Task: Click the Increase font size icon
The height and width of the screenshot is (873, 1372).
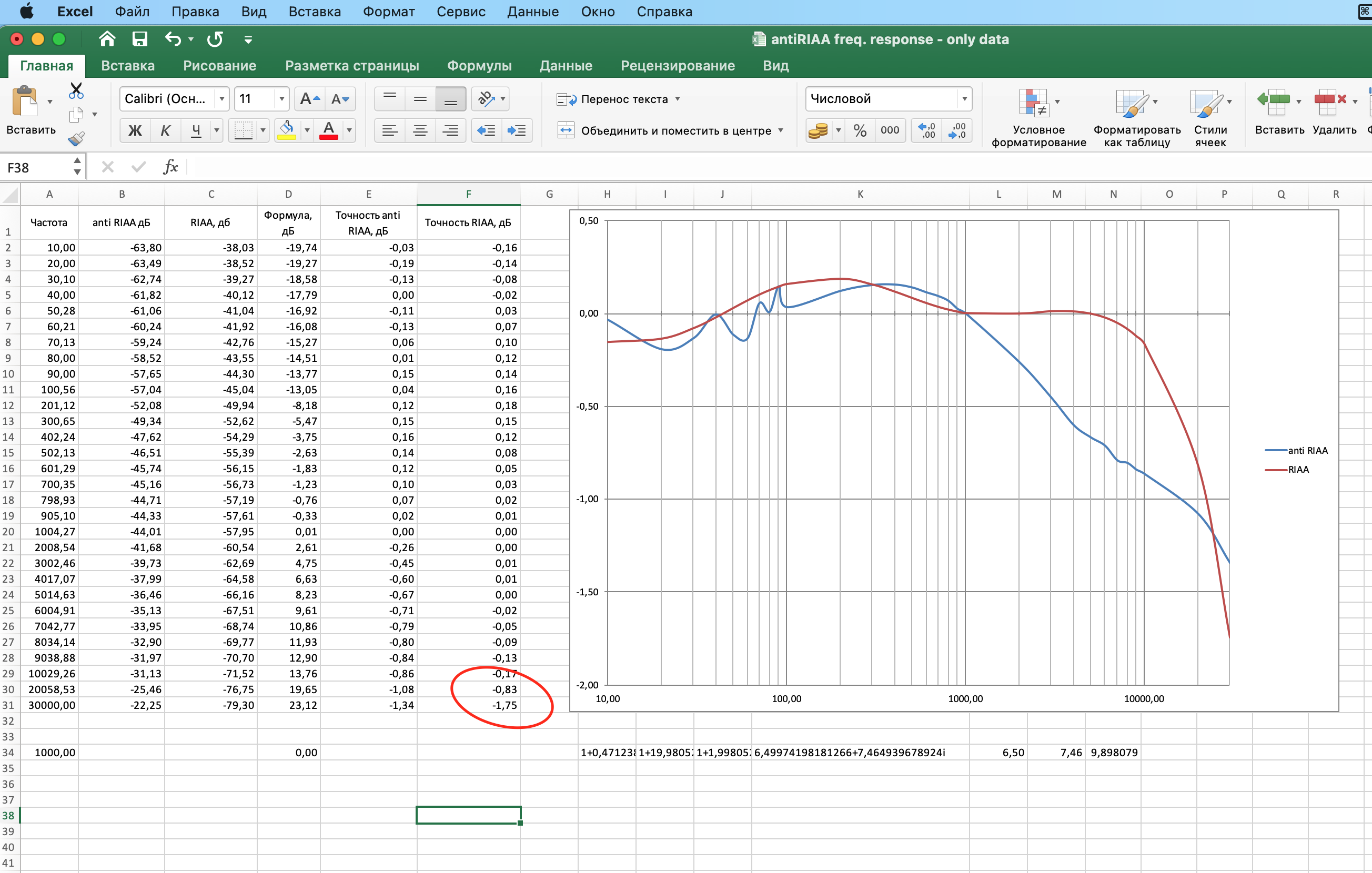Action: coord(309,99)
